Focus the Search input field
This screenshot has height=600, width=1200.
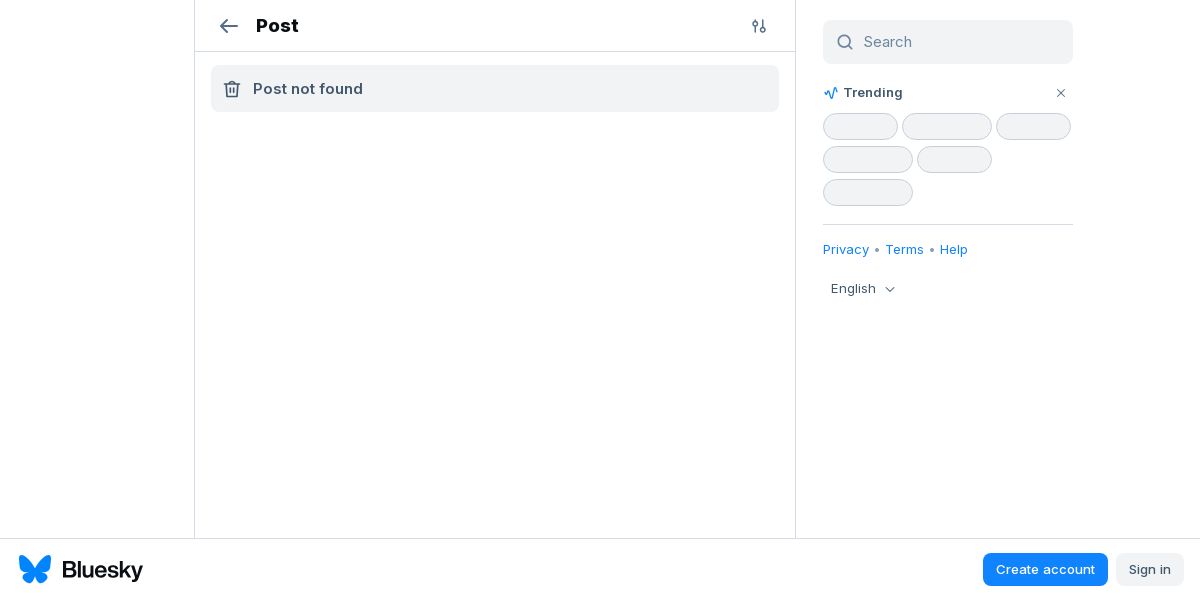point(948,42)
